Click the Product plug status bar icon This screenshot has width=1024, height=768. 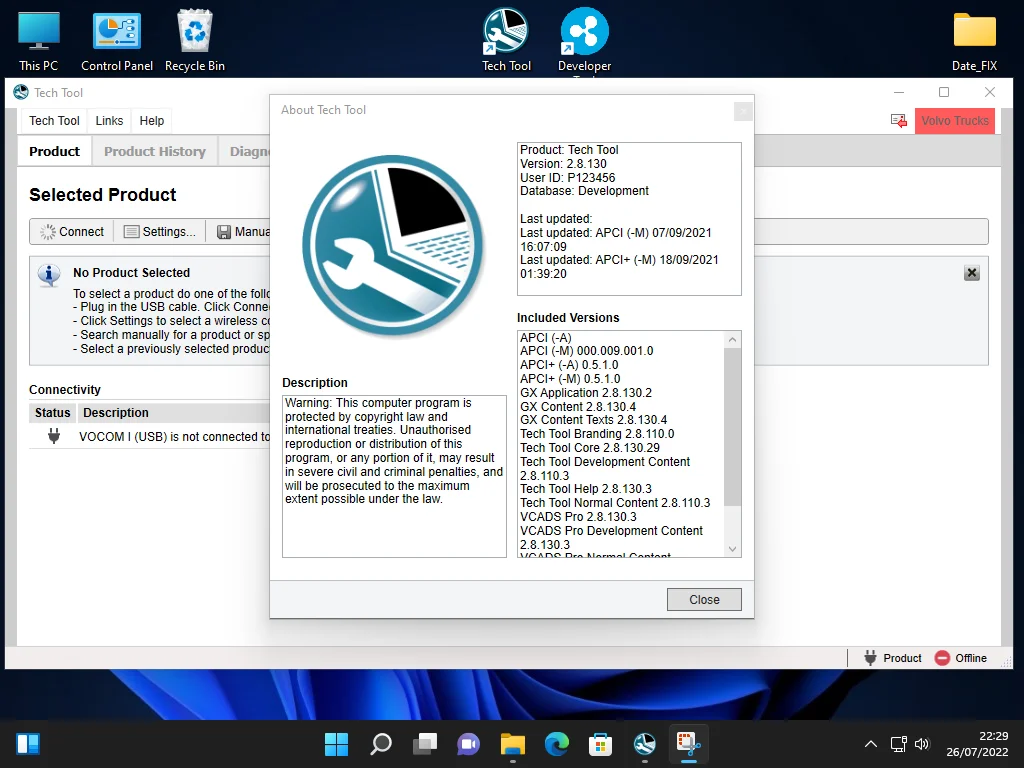(x=870, y=658)
